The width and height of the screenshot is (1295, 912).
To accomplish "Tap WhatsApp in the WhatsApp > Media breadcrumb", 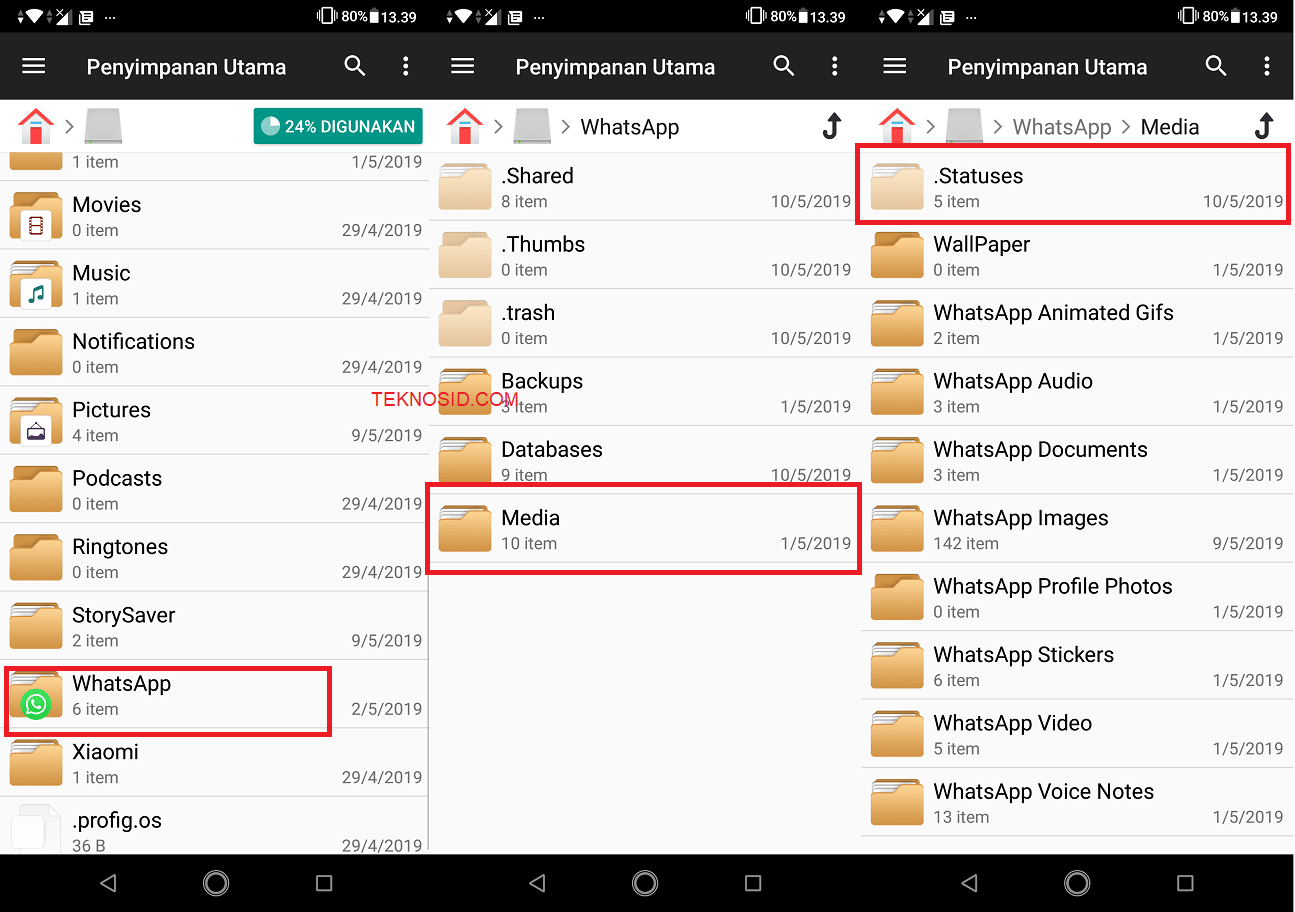I will point(1062,127).
